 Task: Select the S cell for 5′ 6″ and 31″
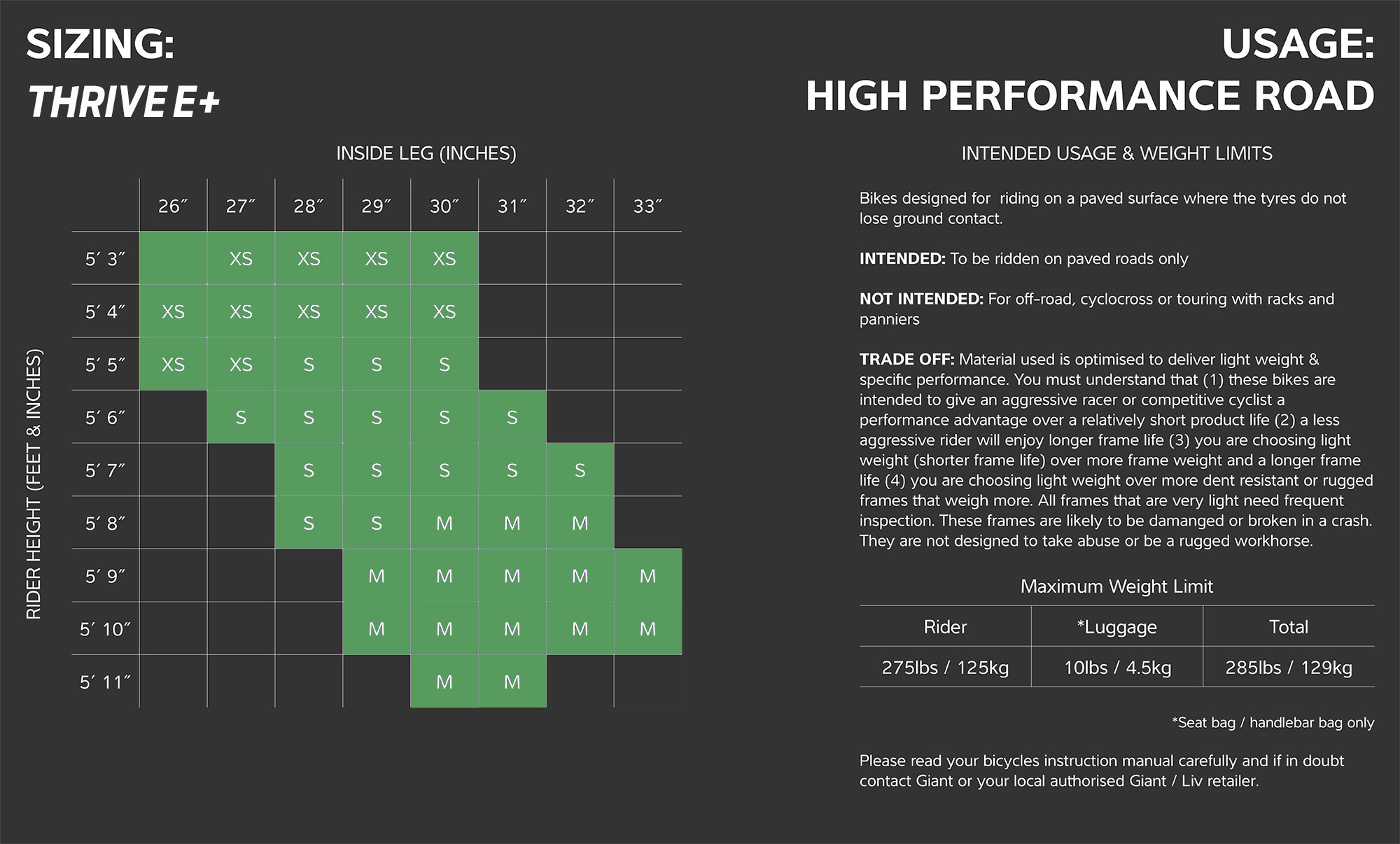click(512, 417)
